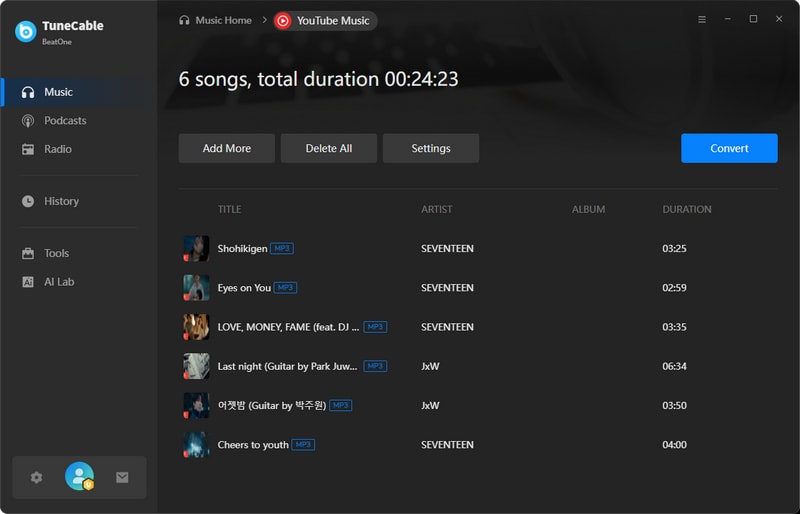
Task: Start conversion with the Convert button
Action: click(729, 148)
